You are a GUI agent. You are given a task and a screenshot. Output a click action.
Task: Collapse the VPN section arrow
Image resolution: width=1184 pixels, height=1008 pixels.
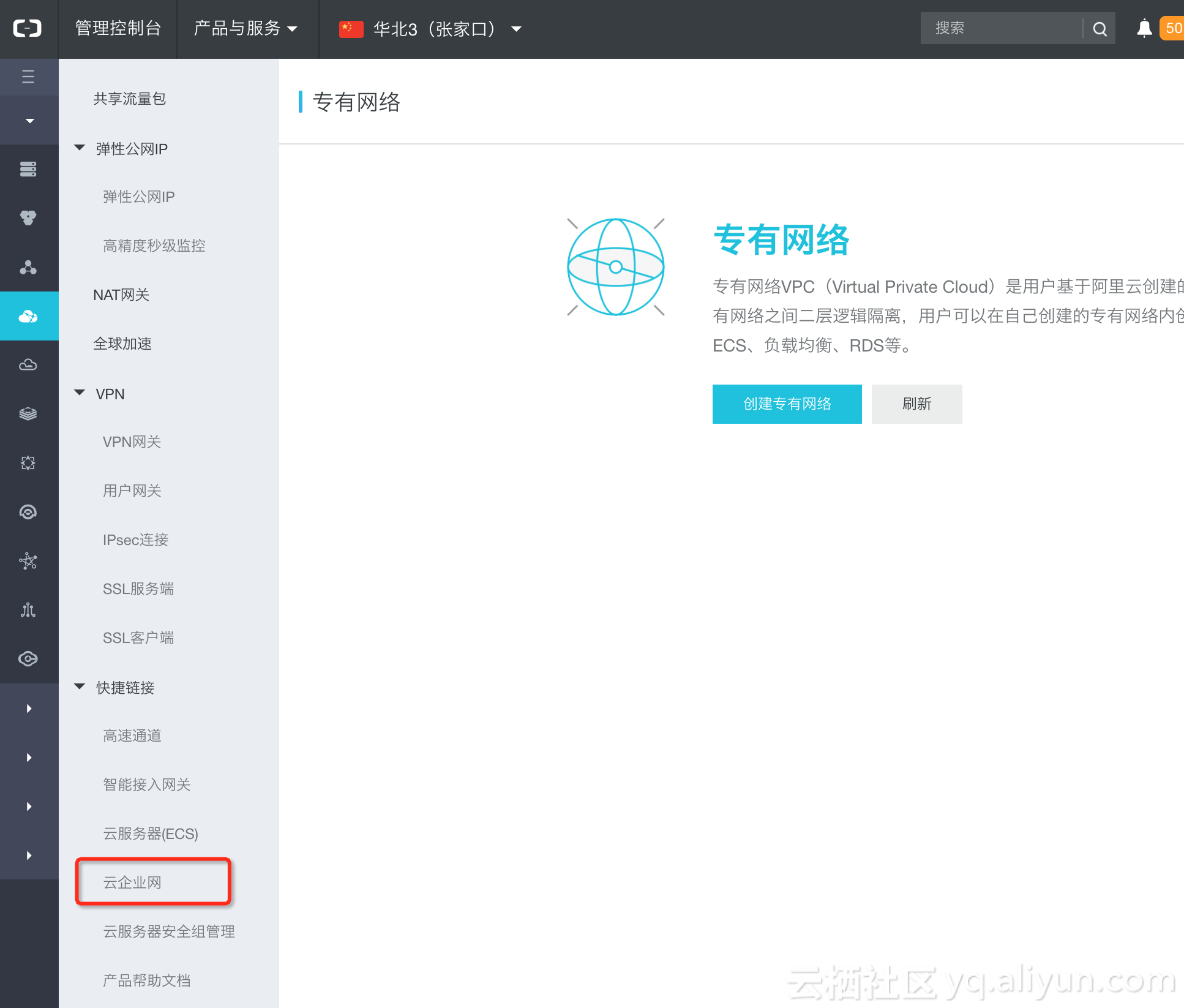(80, 393)
